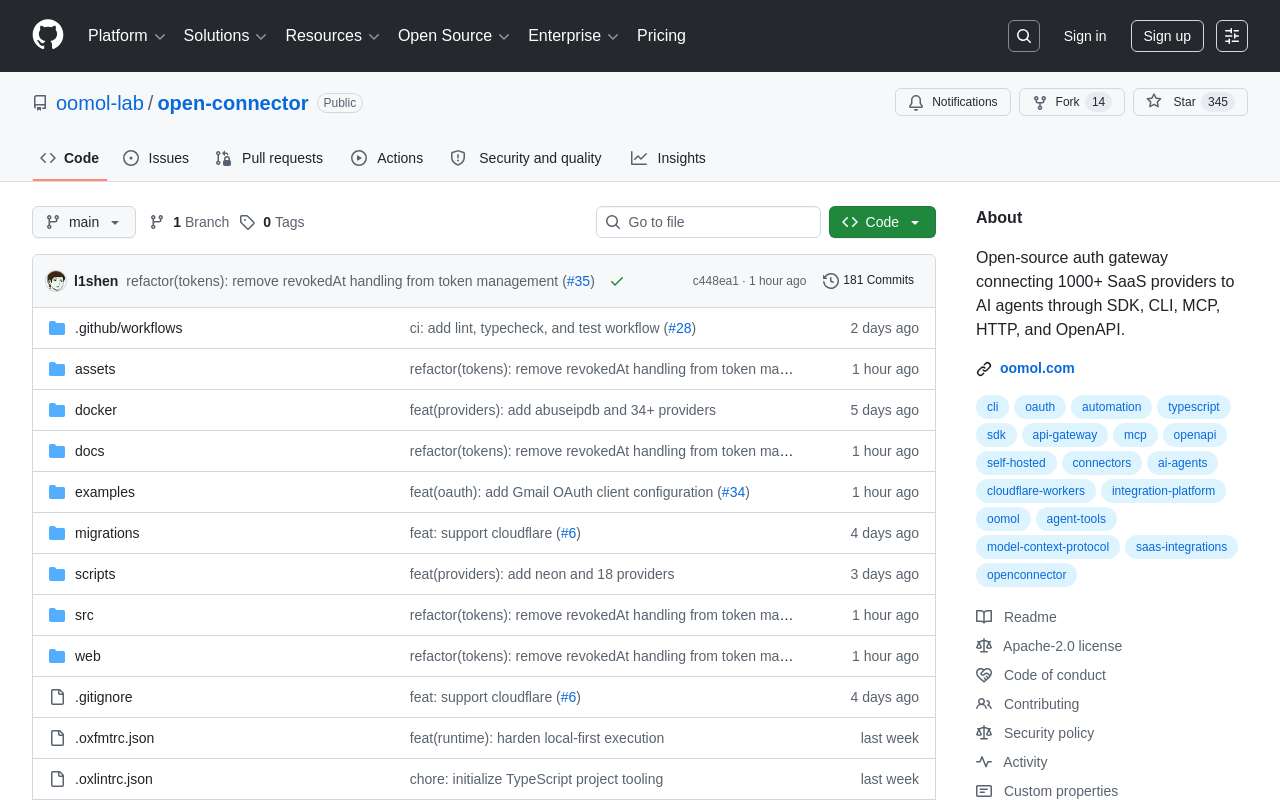The height and width of the screenshot is (800, 1280).
Task: Click the search magnifier icon in header
Action: [1024, 36]
